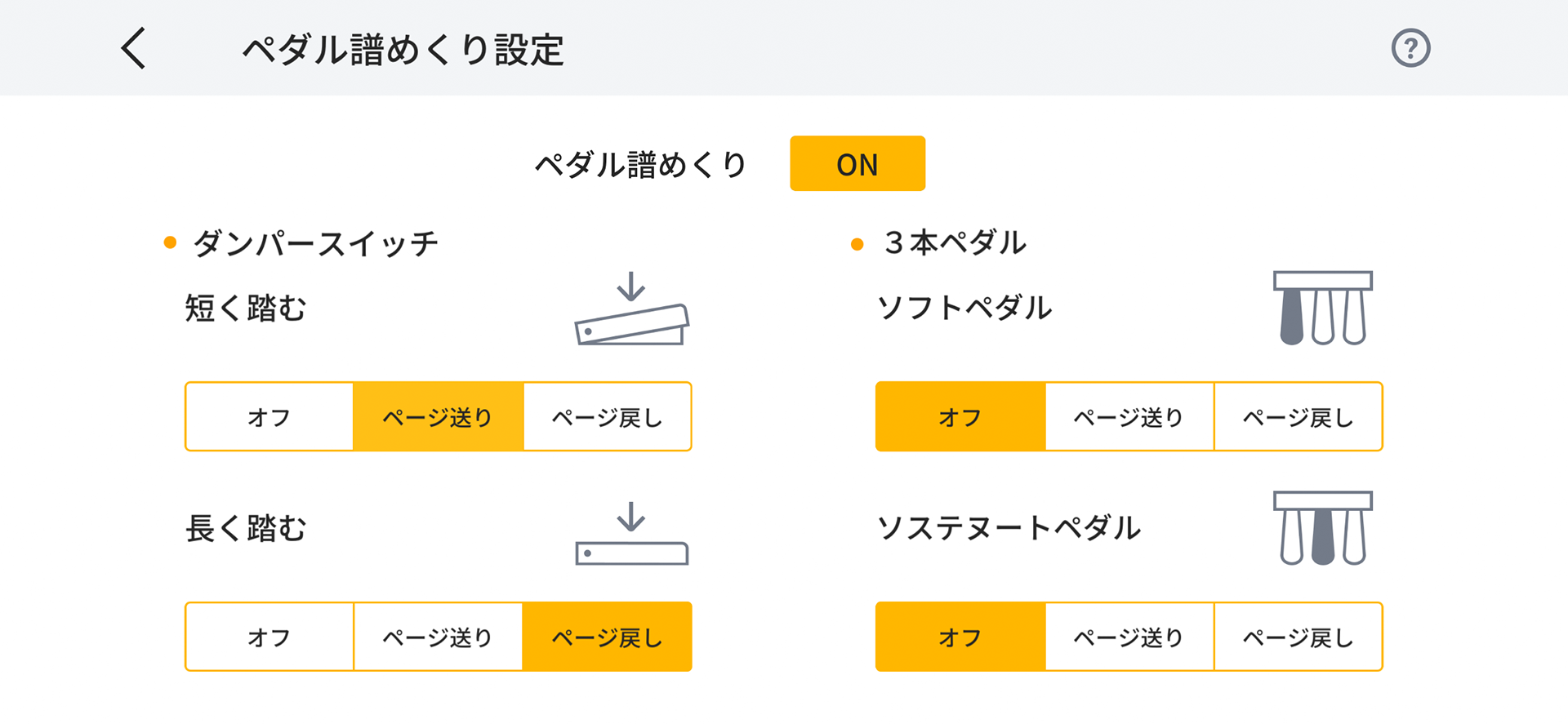
Task: Set ソフトペダル to ページ送り
Action: (x=1129, y=417)
